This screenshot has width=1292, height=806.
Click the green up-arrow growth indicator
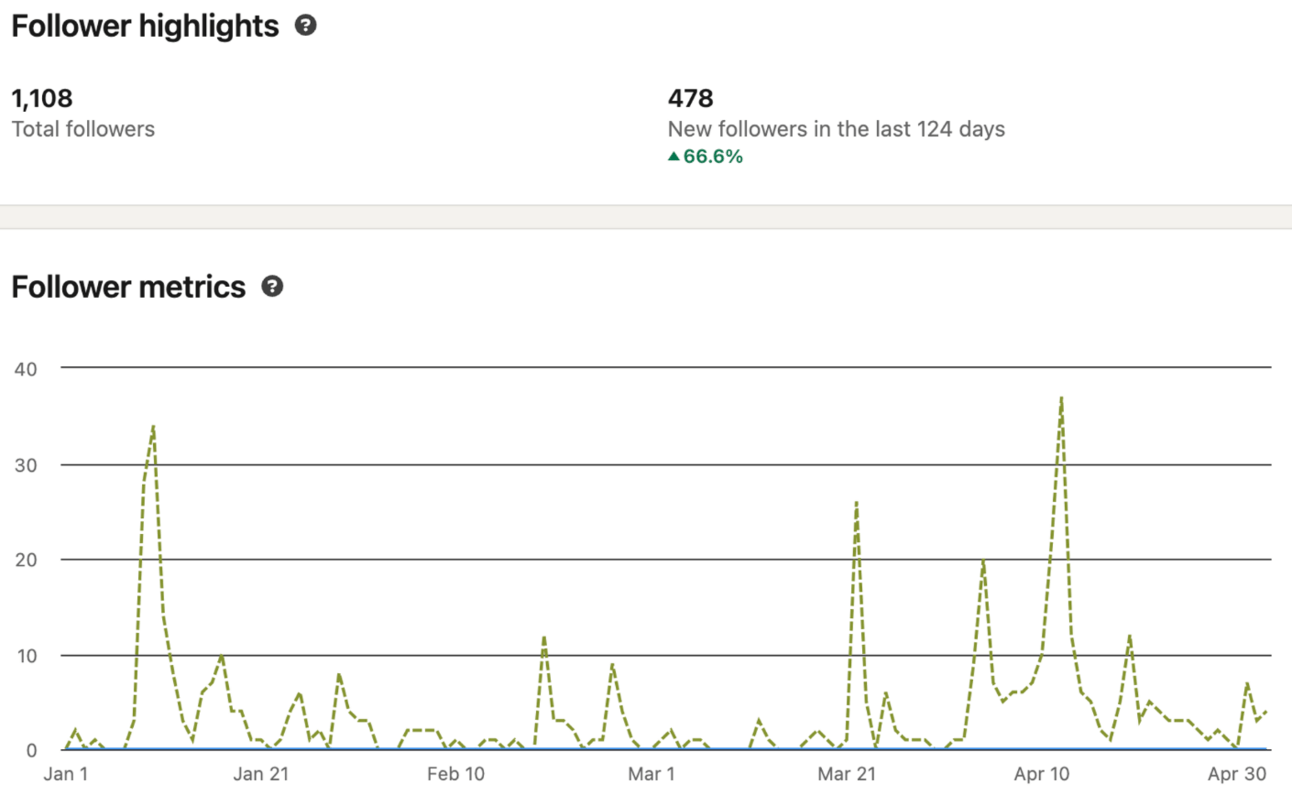[674, 156]
